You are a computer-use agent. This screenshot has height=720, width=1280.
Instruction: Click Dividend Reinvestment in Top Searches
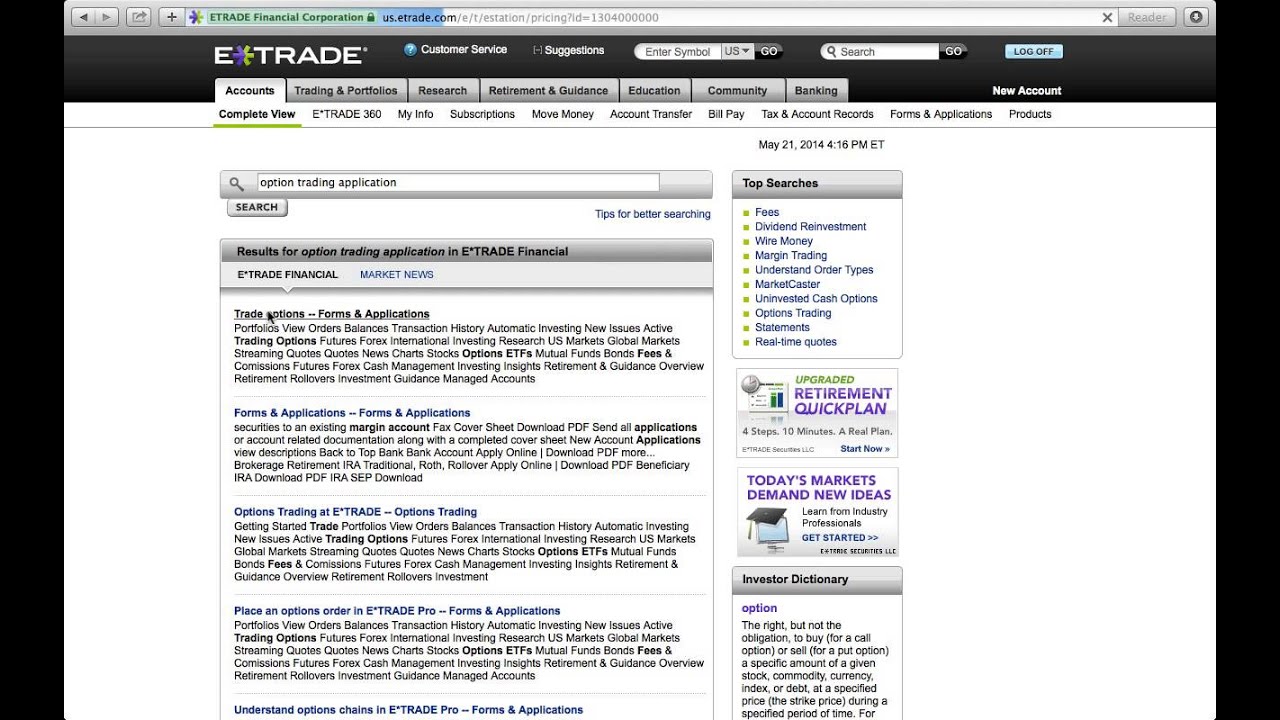pos(811,227)
